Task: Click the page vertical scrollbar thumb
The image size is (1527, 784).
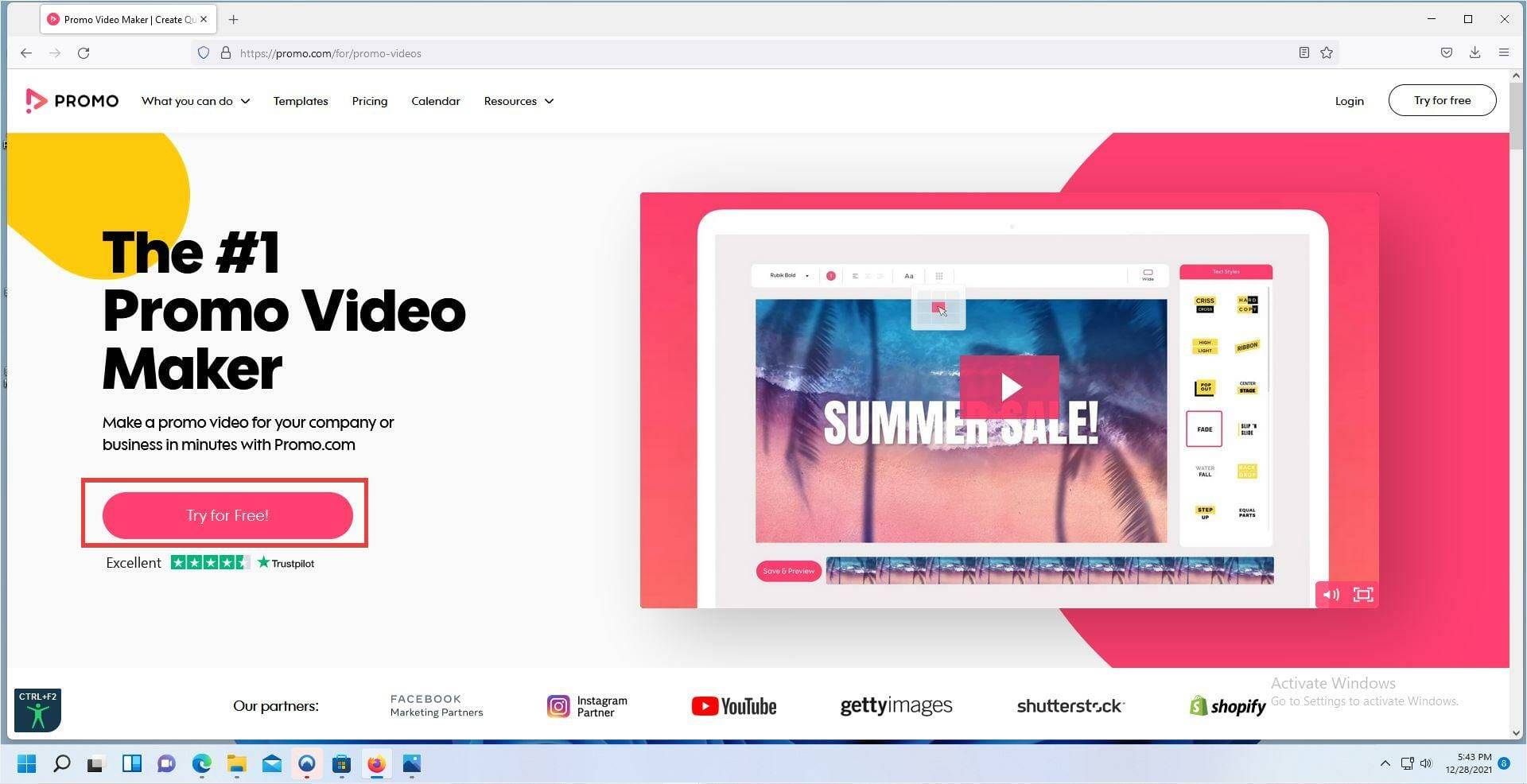Action: (x=1516, y=115)
